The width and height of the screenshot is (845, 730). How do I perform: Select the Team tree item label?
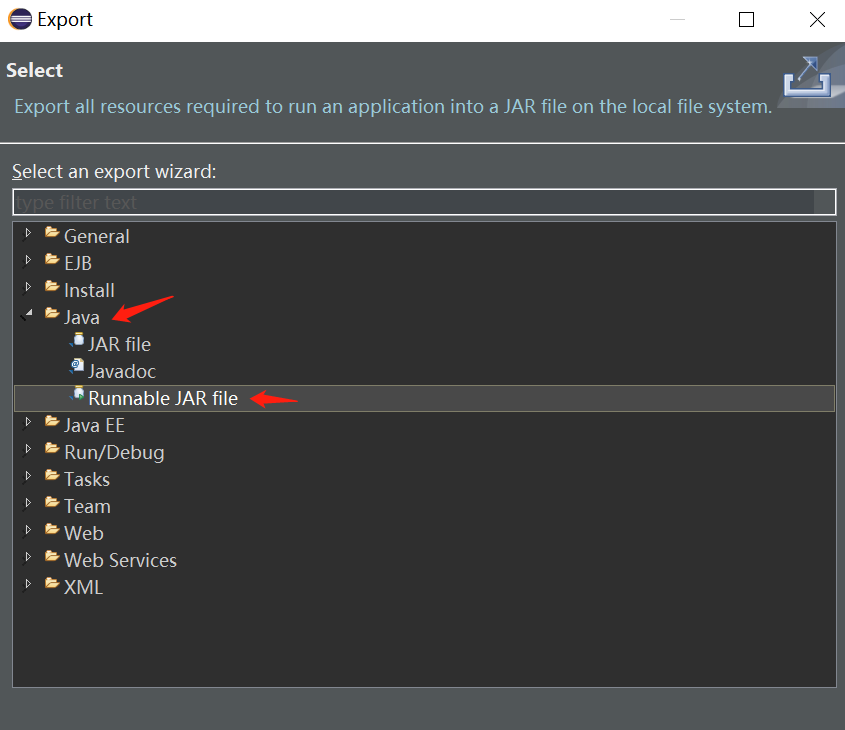87,506
